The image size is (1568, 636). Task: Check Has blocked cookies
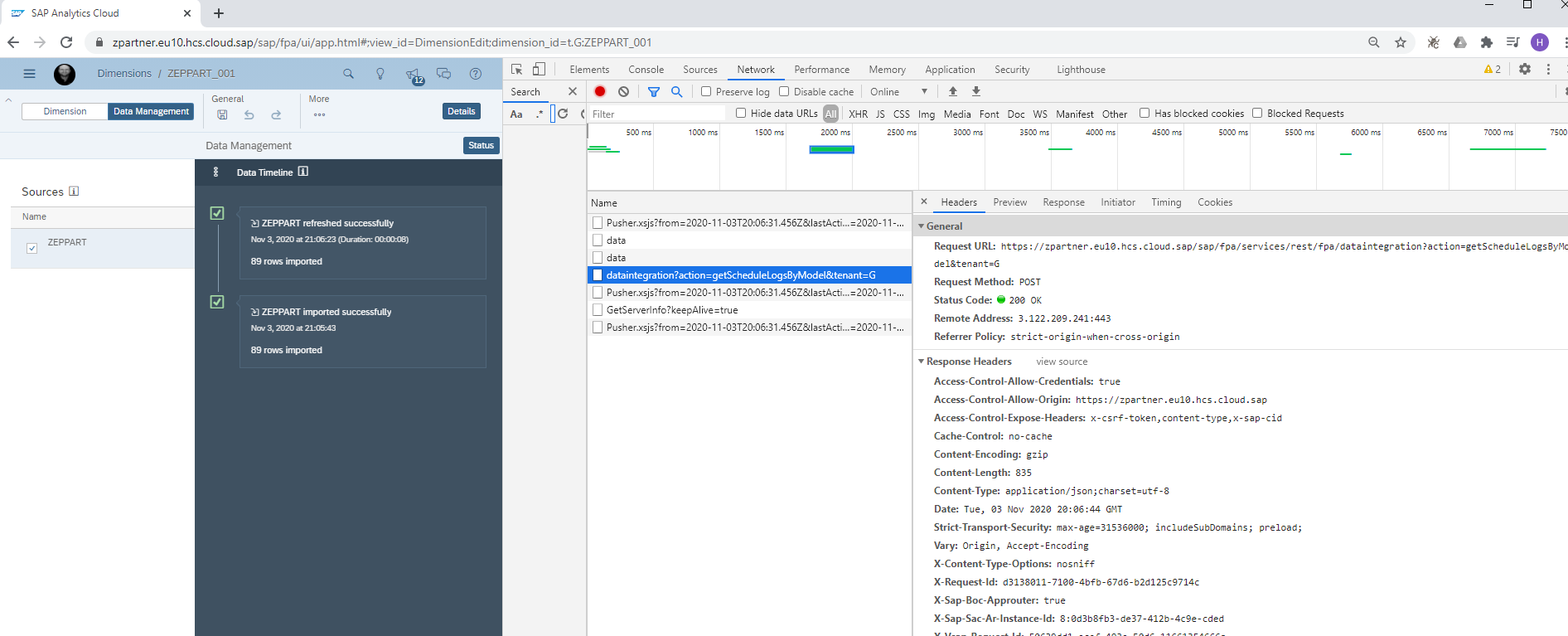(1145, 113)
